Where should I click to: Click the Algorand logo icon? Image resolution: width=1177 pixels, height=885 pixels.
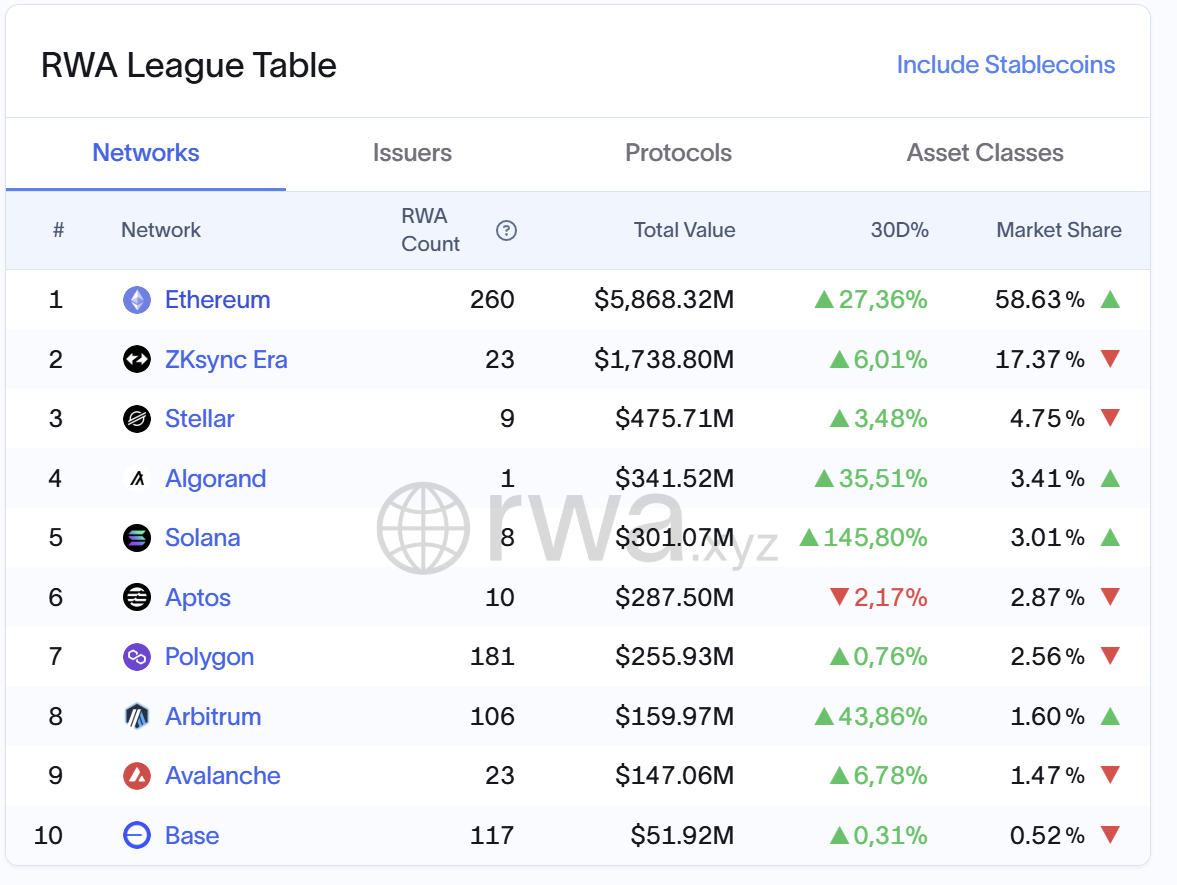[137, 479]
